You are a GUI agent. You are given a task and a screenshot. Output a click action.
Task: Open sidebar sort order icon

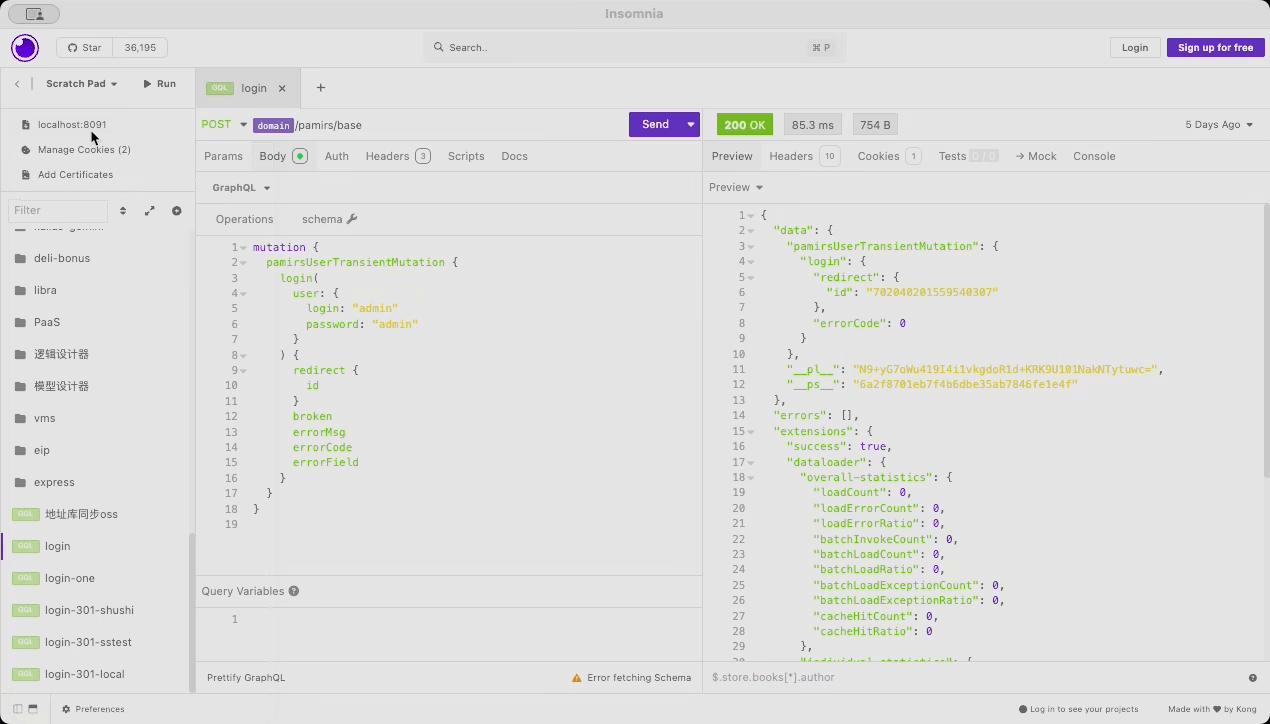pos(123,211)
